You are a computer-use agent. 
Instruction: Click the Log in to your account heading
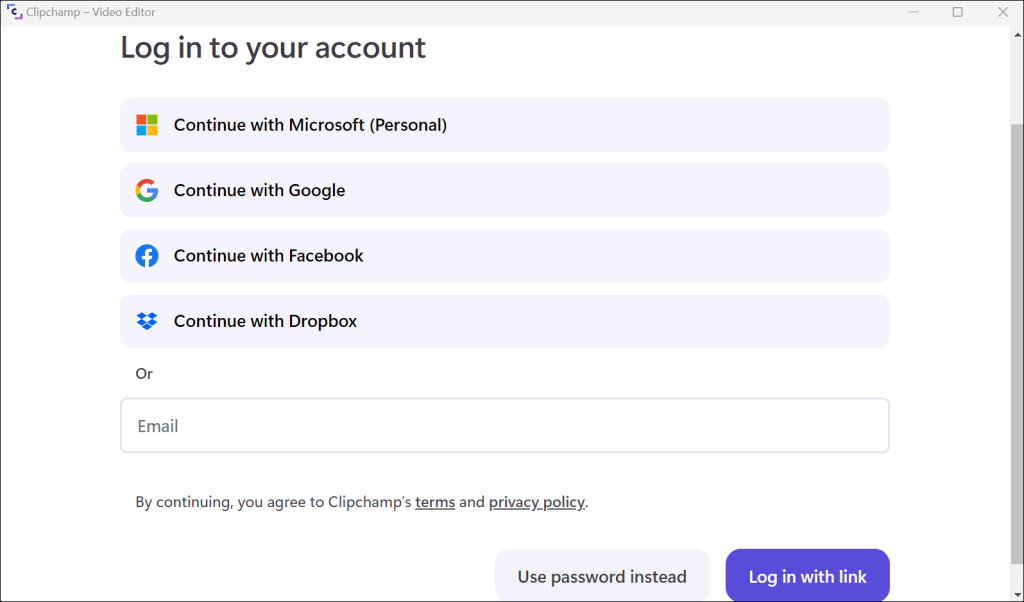(x=273, y=48)
